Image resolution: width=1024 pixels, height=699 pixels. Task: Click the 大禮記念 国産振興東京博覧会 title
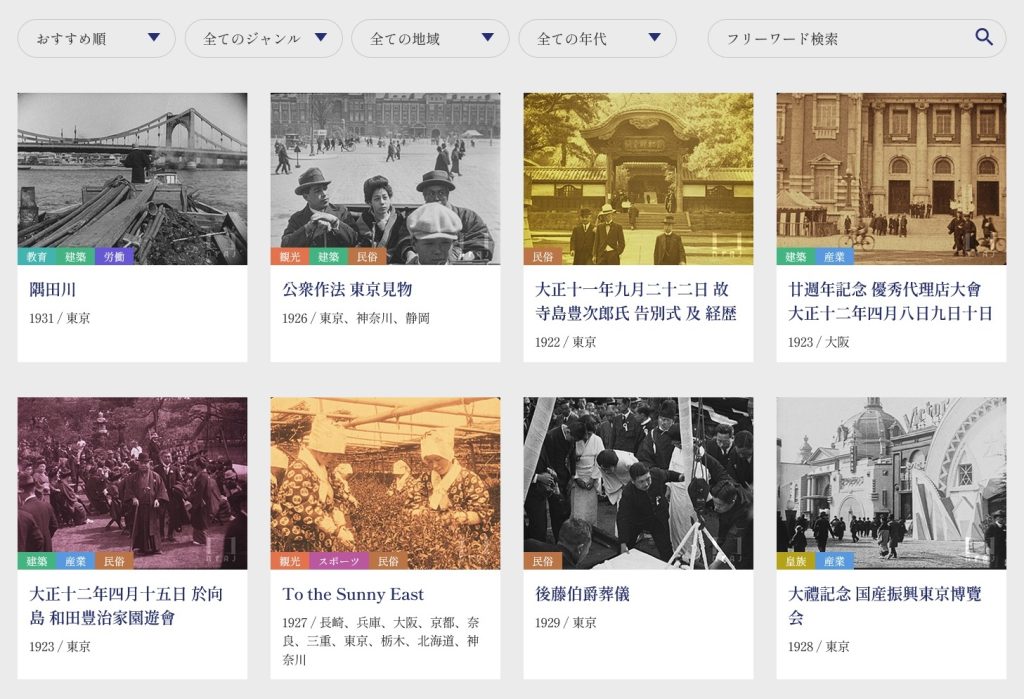click(x=885, y=605)
